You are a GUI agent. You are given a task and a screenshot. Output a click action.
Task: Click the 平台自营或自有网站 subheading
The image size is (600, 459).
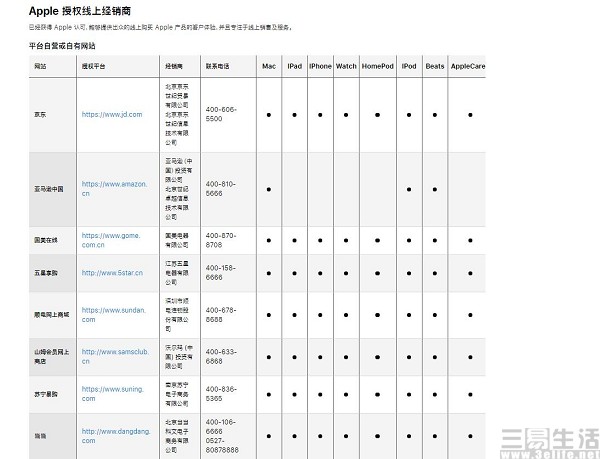point(62,46)
